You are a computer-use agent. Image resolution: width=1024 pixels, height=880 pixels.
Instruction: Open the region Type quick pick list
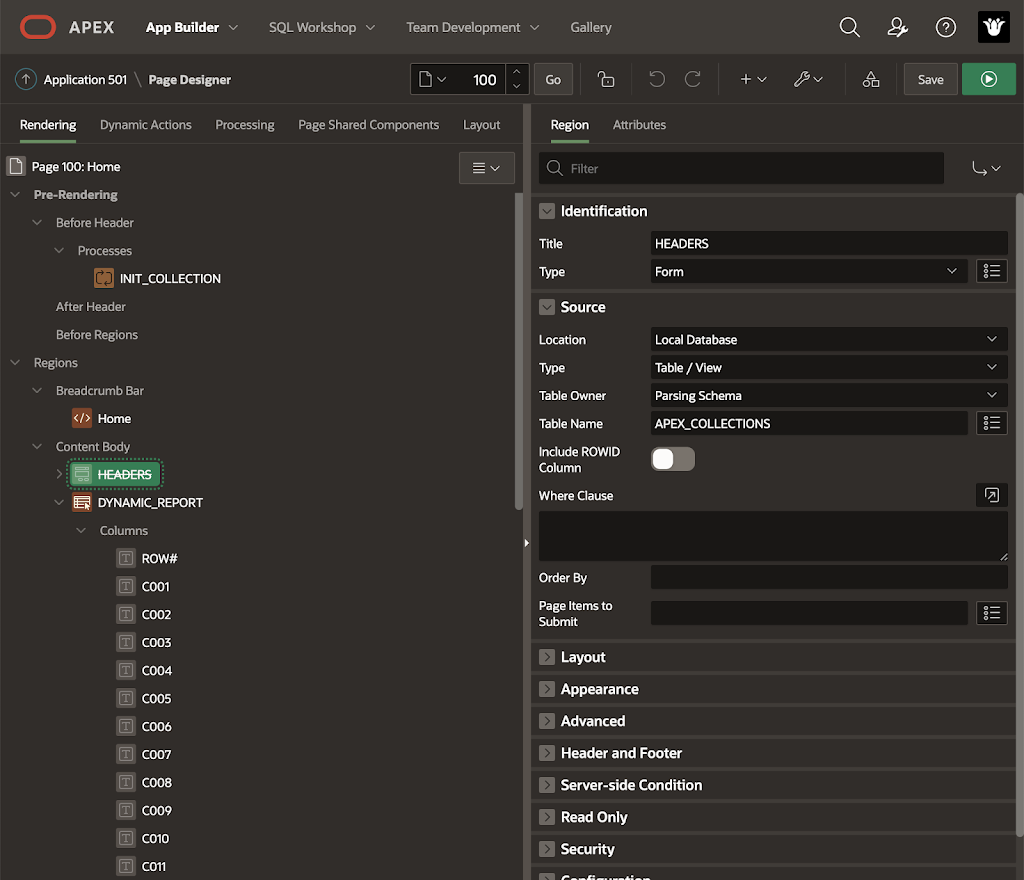(991, 271)
